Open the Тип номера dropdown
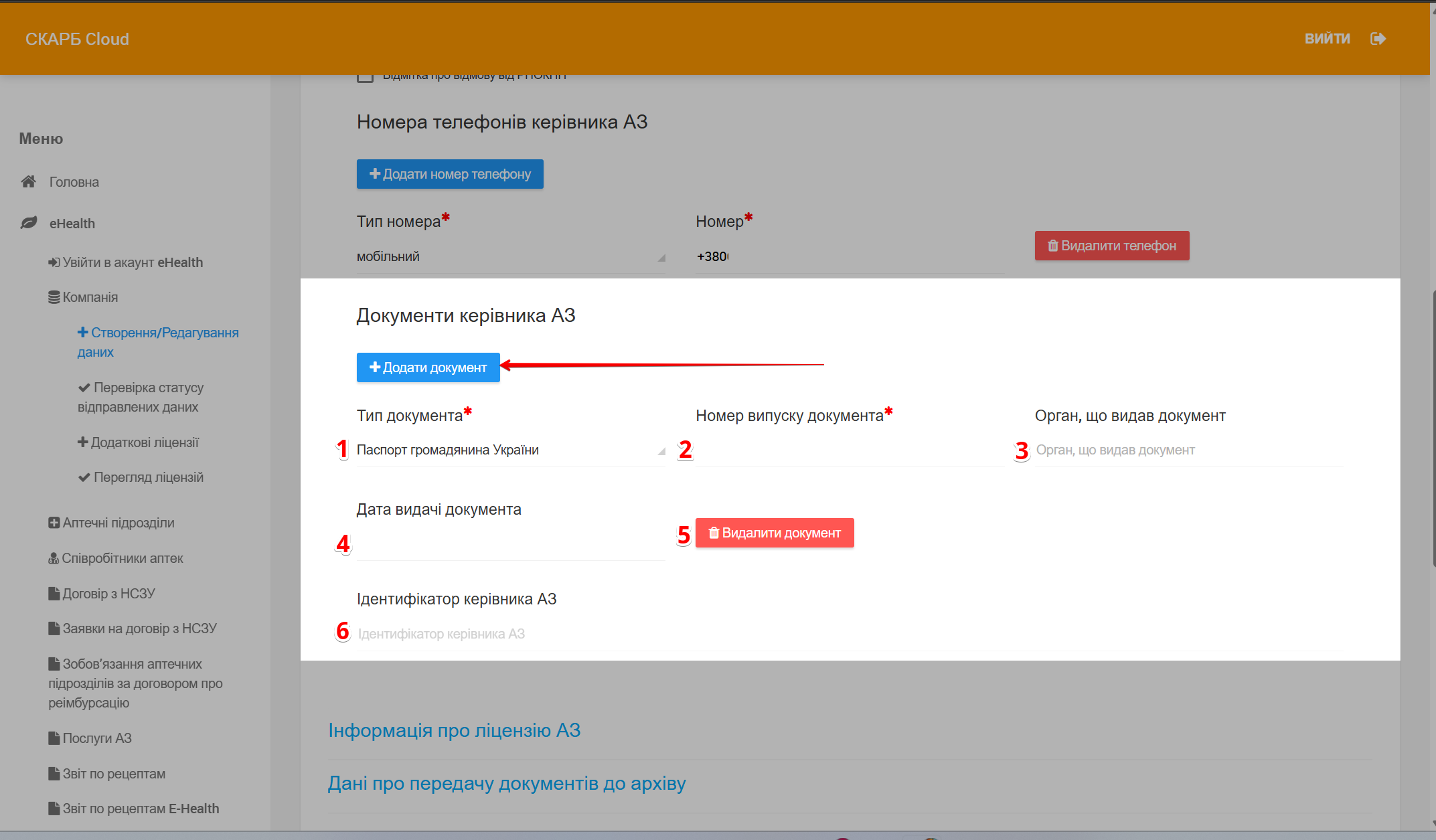This screenshot has width=1436, height=840. [510, 256]
